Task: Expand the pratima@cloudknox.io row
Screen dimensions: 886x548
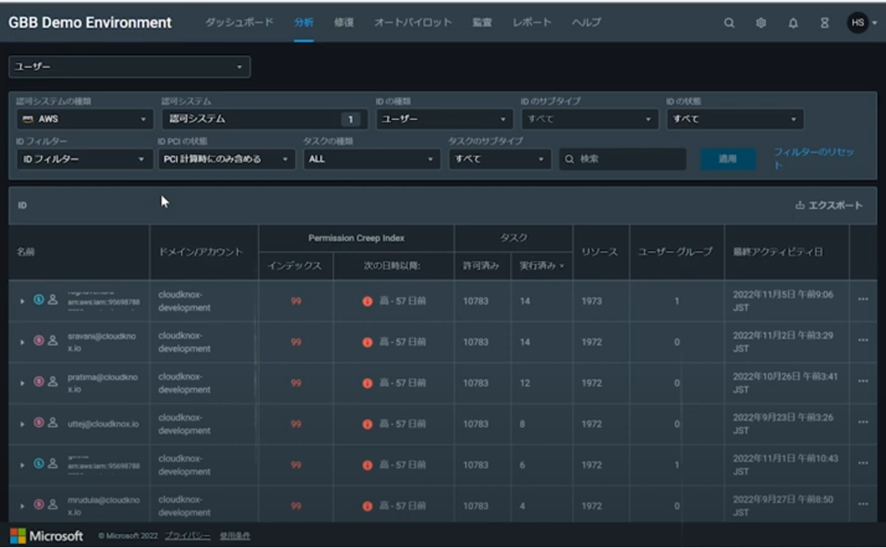Action: (x=22, y=383)
